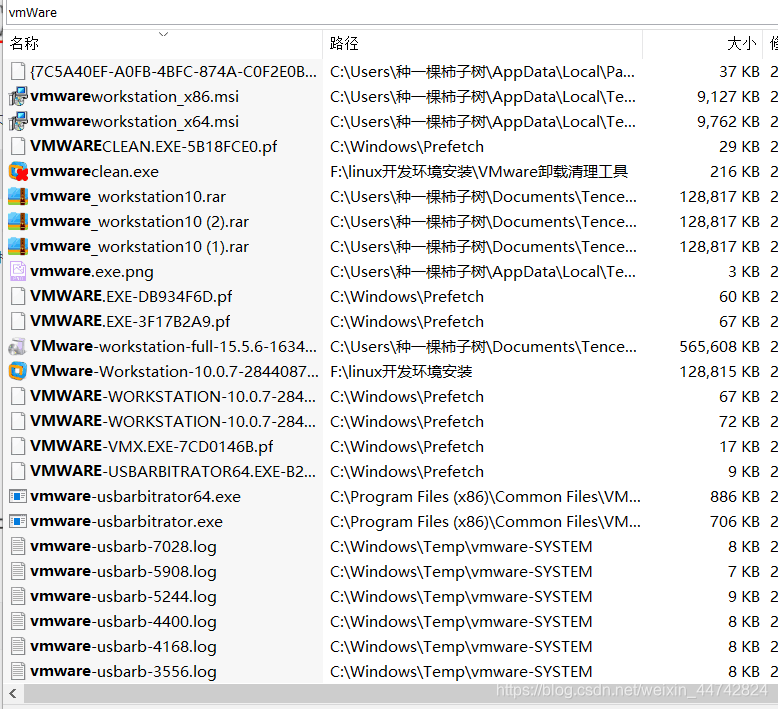The height and width of the screenshot is (709, 778).
Task: Click the search box containing vmWare
Action: pyautogui.click(x=392, y=12)
